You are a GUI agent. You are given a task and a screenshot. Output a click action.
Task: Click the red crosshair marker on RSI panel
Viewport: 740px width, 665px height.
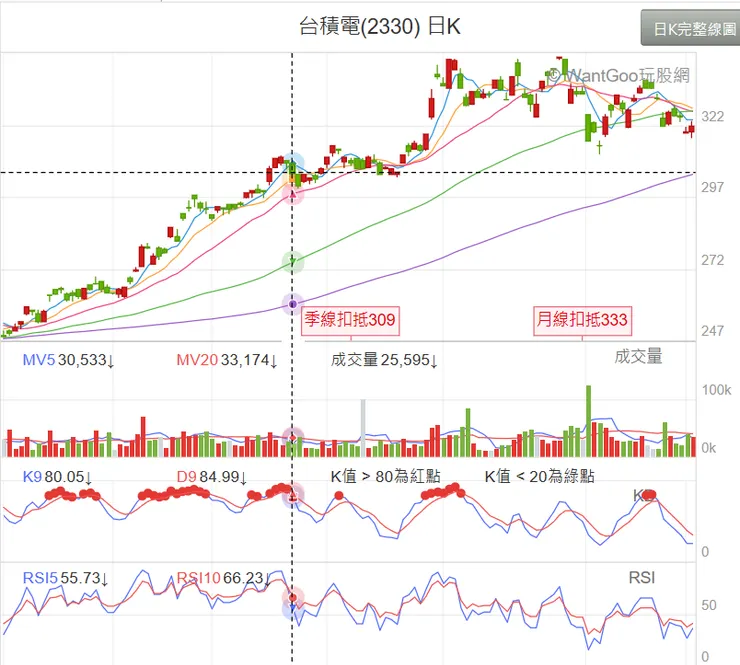293,598
